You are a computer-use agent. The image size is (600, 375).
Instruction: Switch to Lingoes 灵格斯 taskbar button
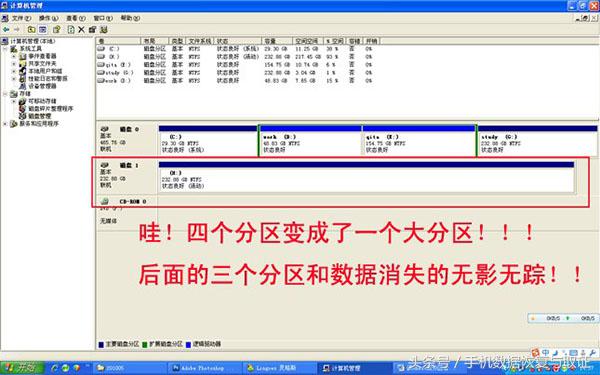280,368
